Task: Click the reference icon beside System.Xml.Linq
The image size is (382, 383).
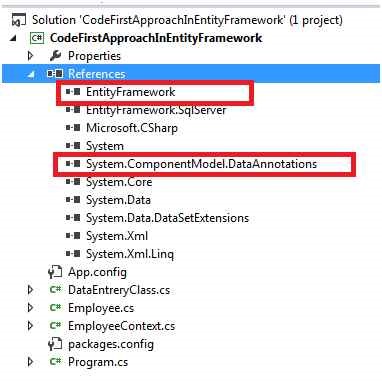Action: 73,254
